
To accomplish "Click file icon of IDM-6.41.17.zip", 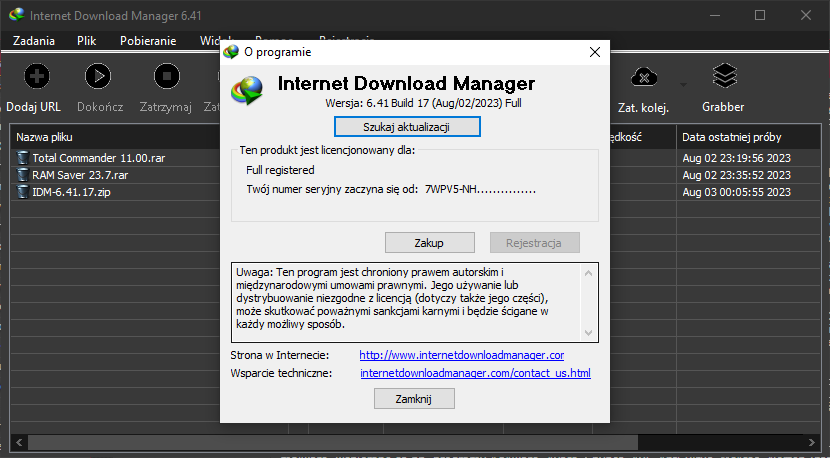I will [23, 192].
